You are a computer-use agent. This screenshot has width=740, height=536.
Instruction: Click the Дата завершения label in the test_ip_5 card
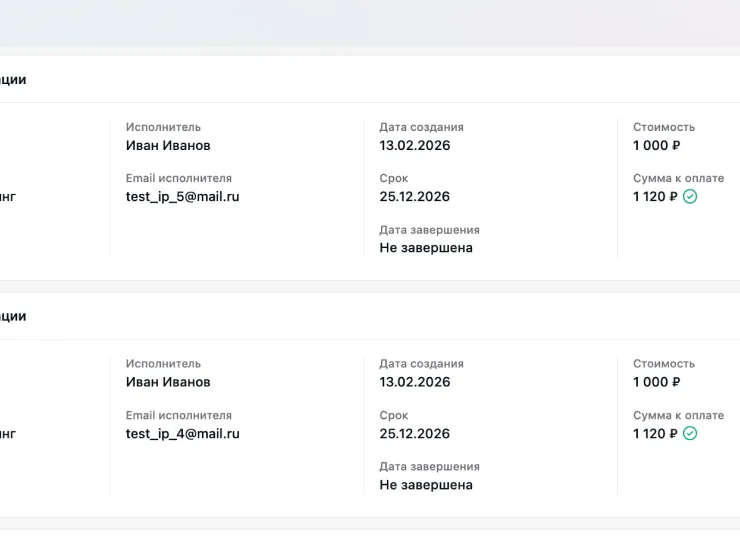tap(429, 230)
